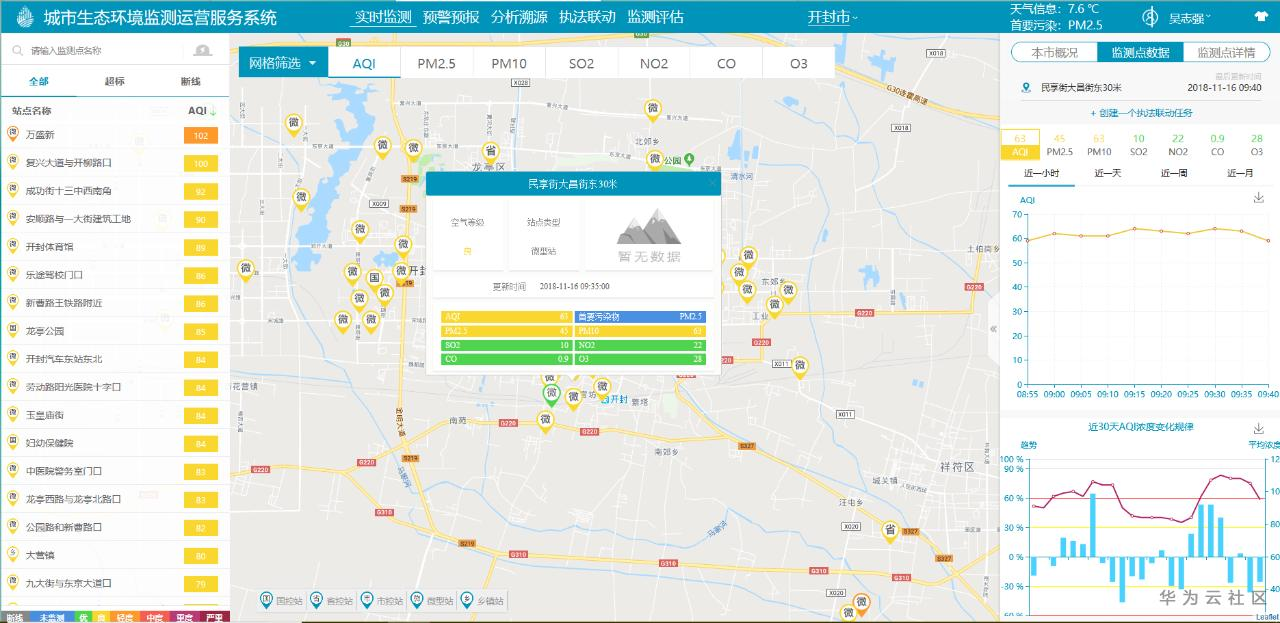
Task: Click the orange marker icon beside 万盛新
Action: click(x=13, y=135)
